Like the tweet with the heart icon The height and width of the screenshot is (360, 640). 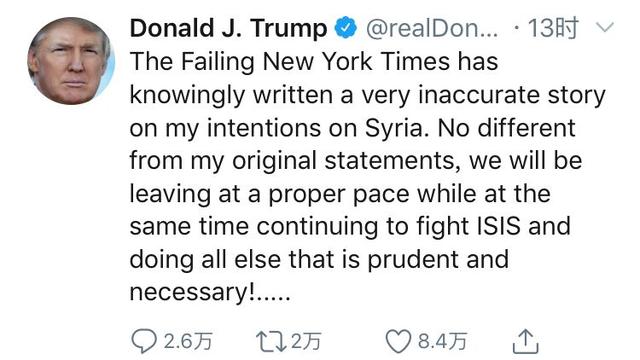tap(398, 341)
